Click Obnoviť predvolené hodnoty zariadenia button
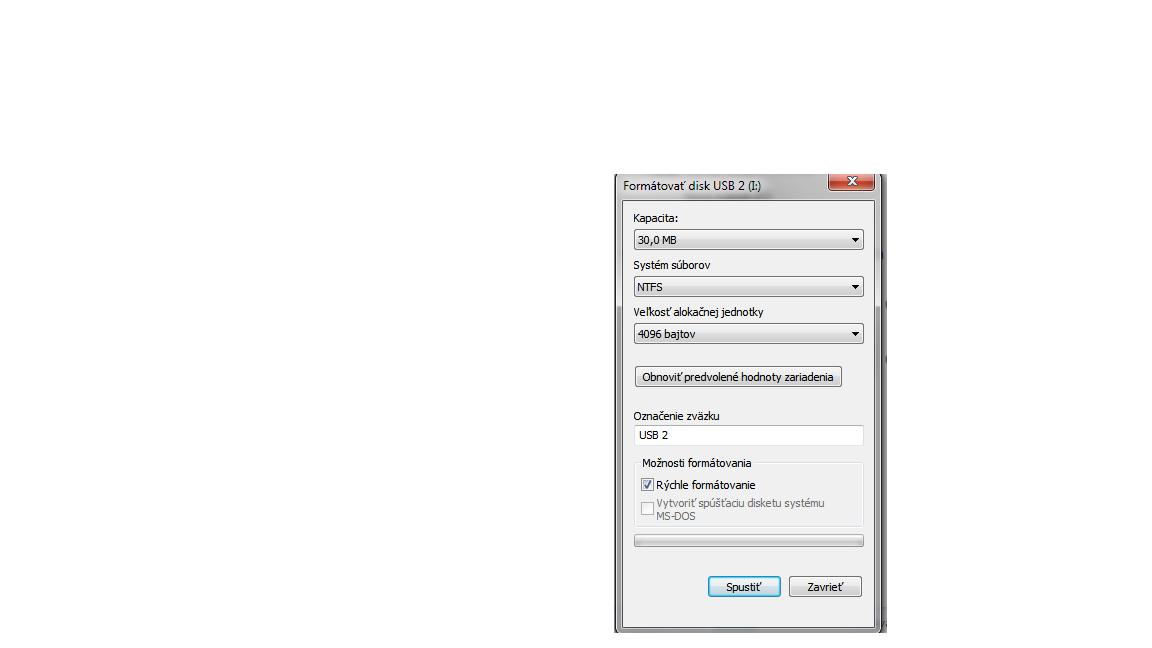Image resolution: width=1152 pixels, height=648 pixels. point(738,377)
